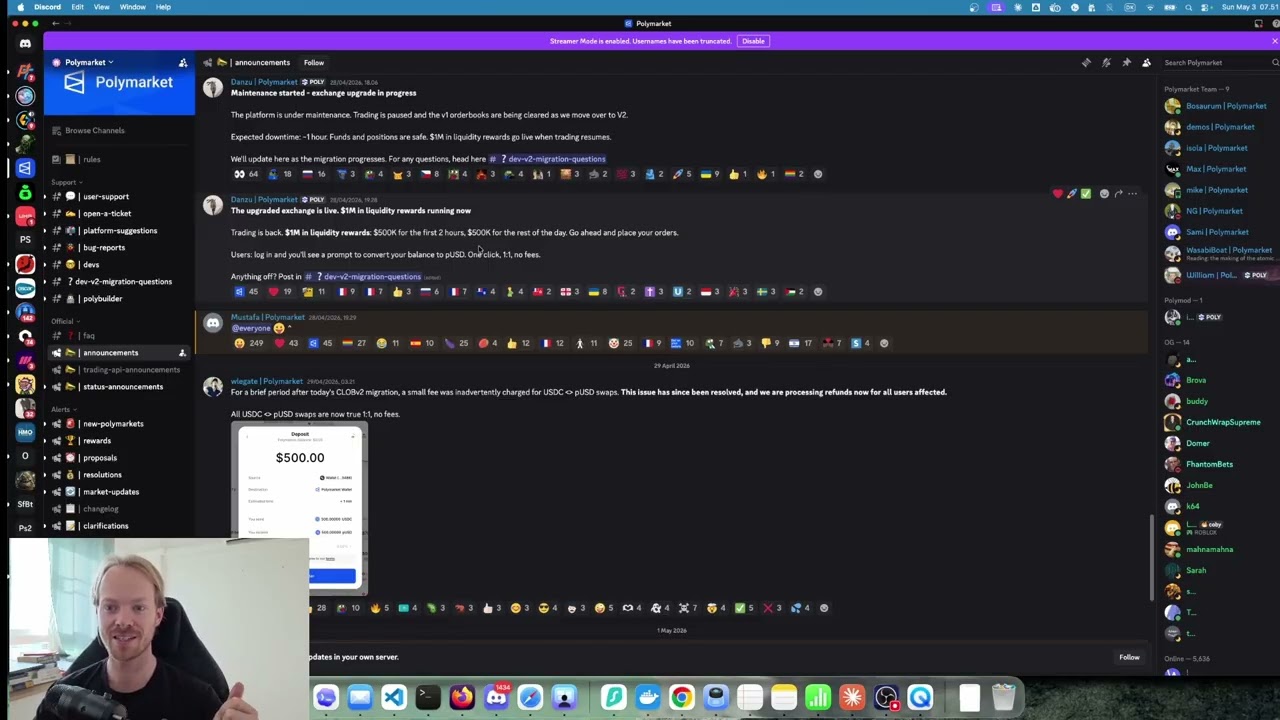Collapse the Official category

[63, 321]
